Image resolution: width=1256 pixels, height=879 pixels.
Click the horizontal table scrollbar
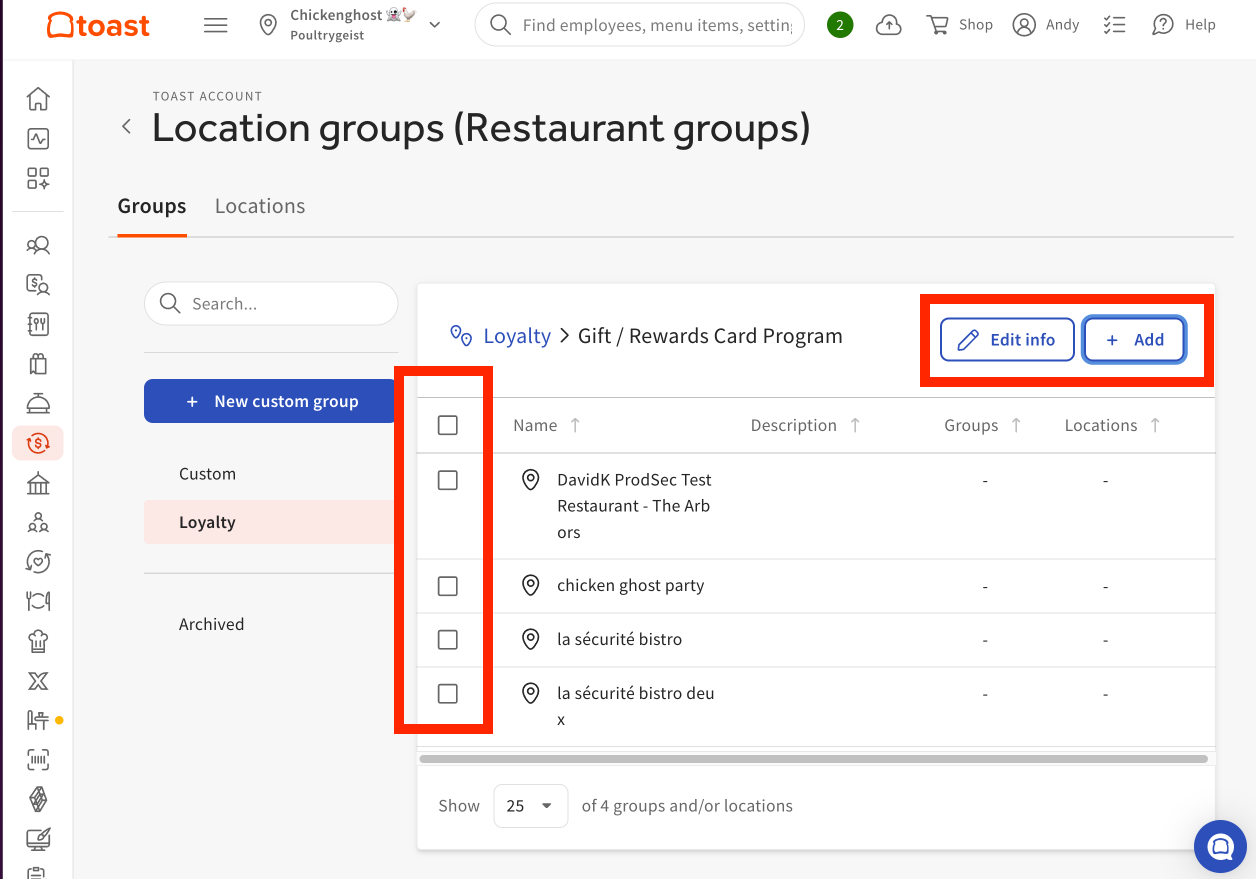[x=813, y=759]
